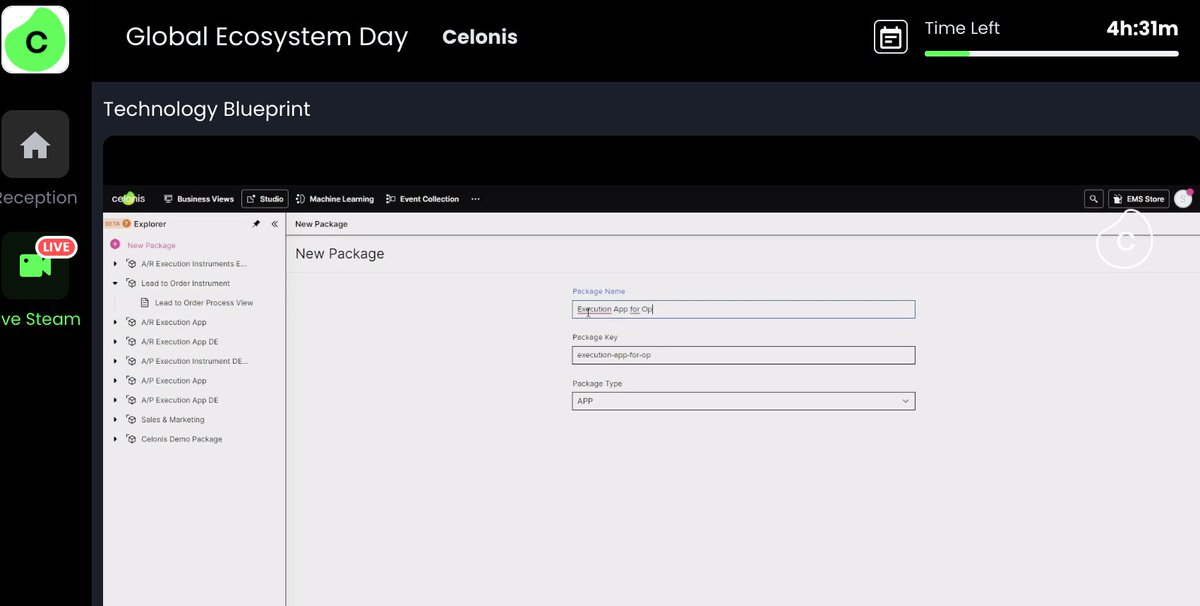Open the Live Stream camera link
This screenshot has width=1200, height=606.
pyautogui.click(x=35, y=265)
